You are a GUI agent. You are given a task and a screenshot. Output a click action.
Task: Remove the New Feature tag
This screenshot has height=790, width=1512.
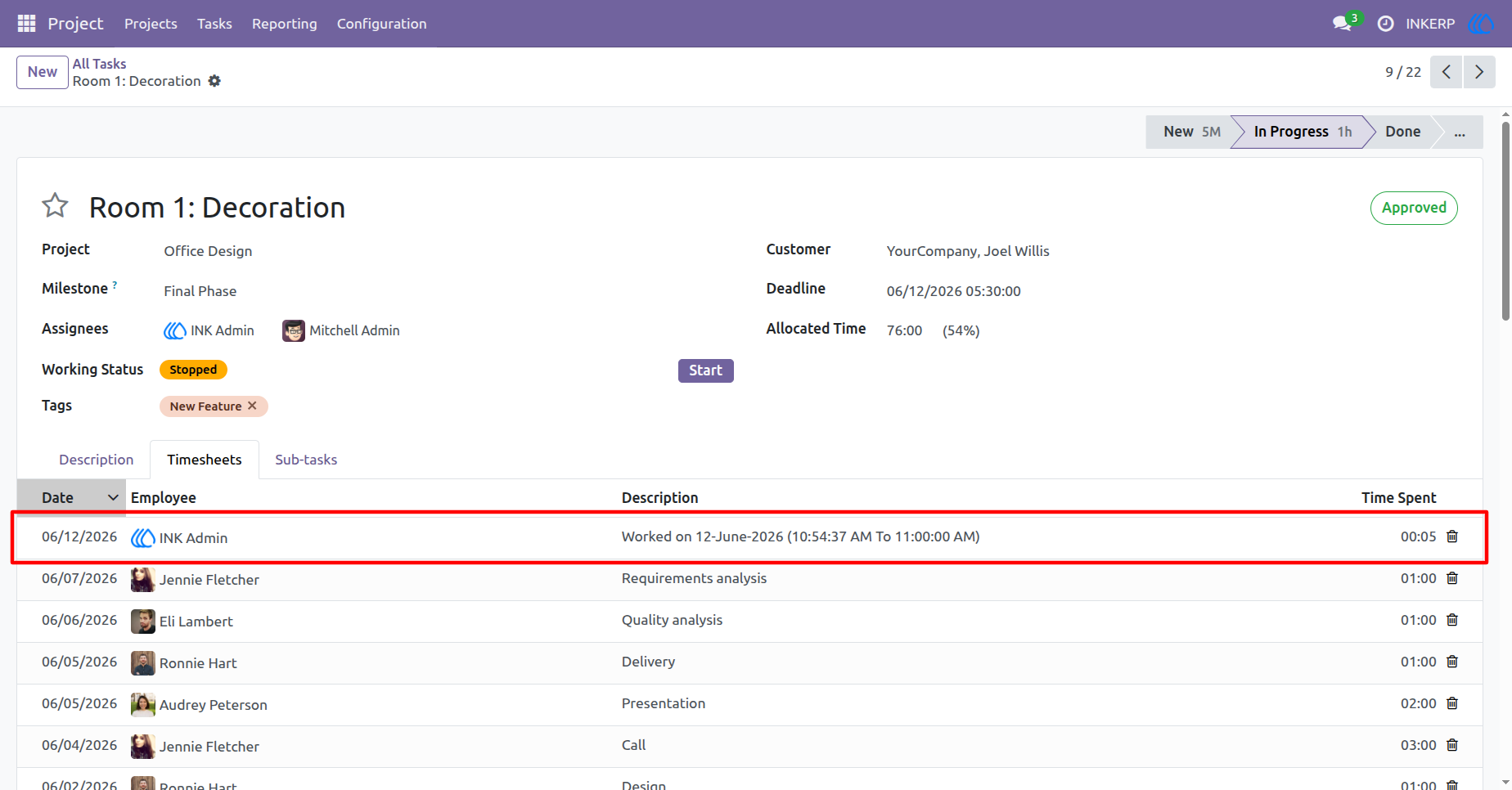click(252, 406)
